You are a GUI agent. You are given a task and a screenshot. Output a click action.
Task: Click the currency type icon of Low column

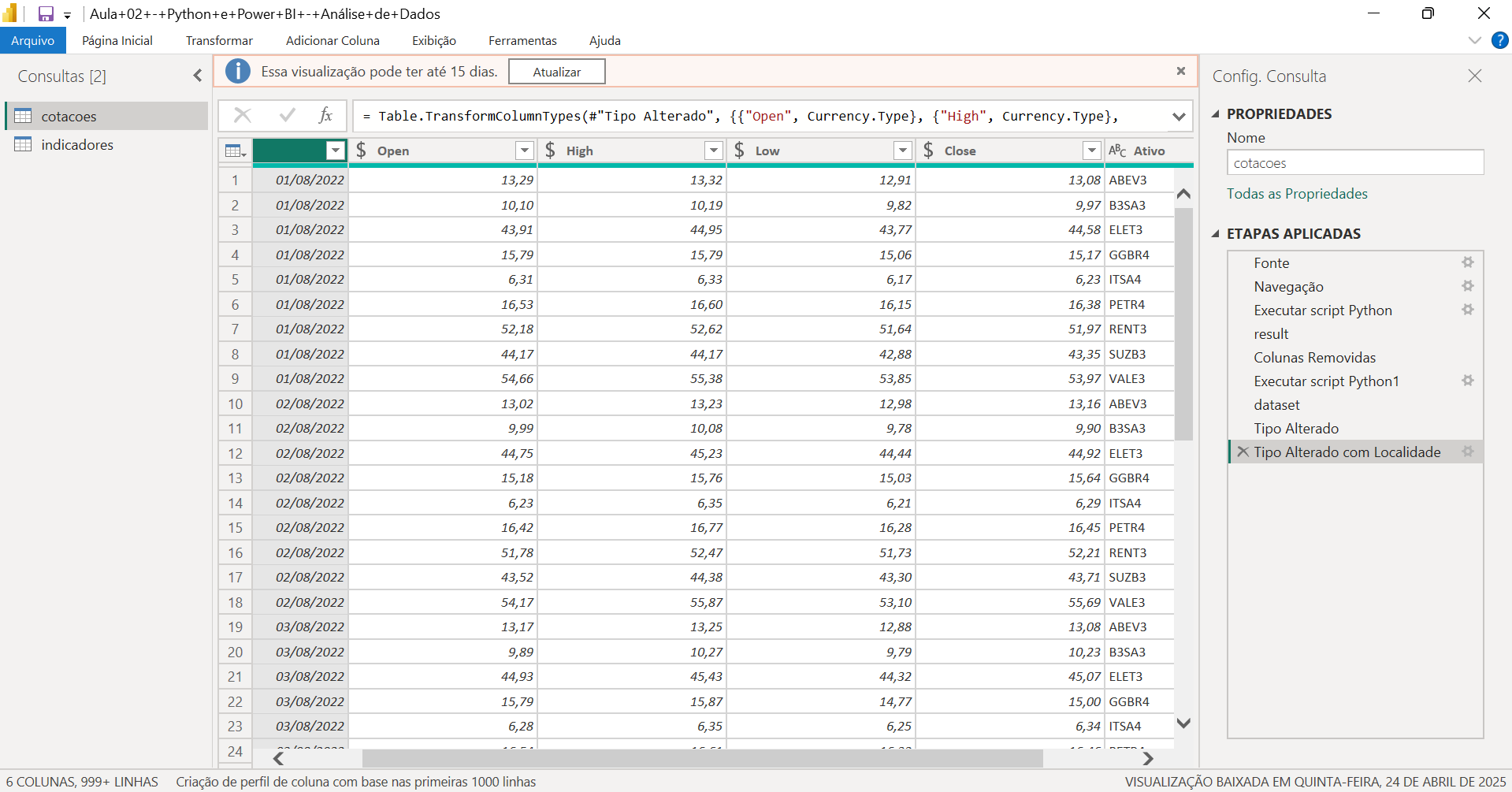[x=739, y=151]
